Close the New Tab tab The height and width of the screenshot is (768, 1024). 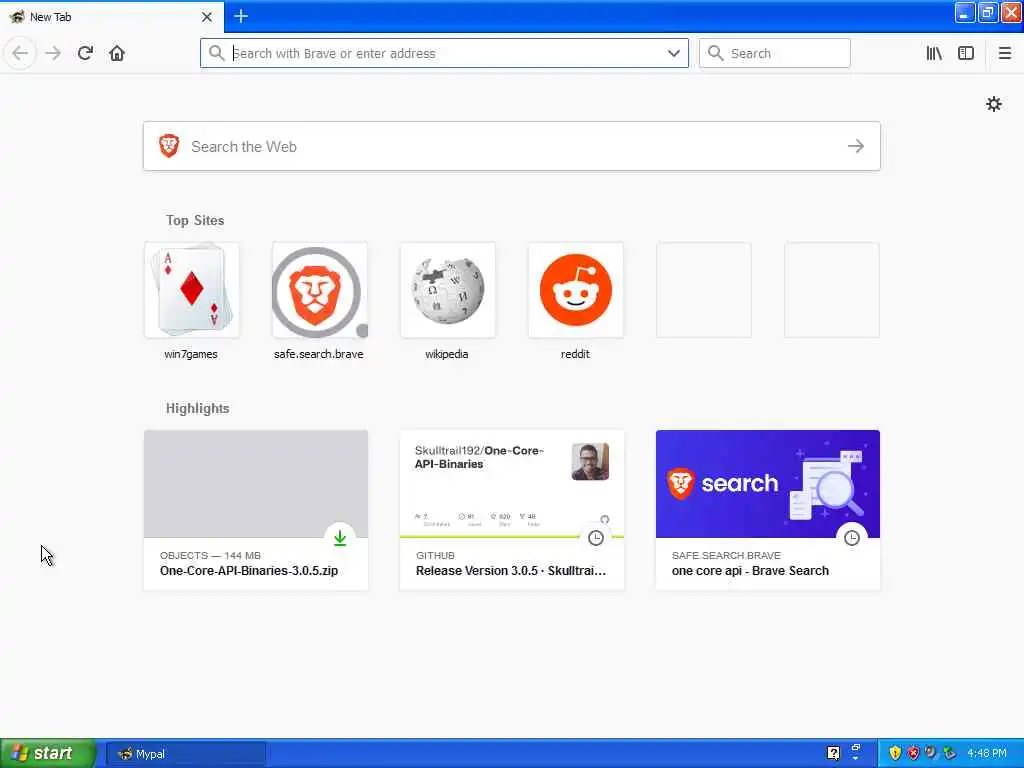207,17
